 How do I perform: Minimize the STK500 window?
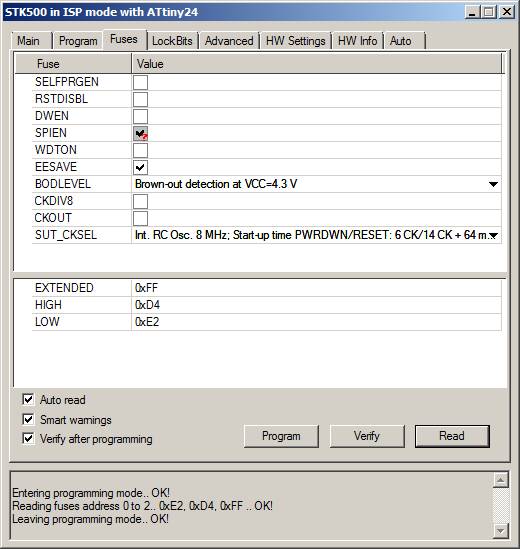(472, 13)
